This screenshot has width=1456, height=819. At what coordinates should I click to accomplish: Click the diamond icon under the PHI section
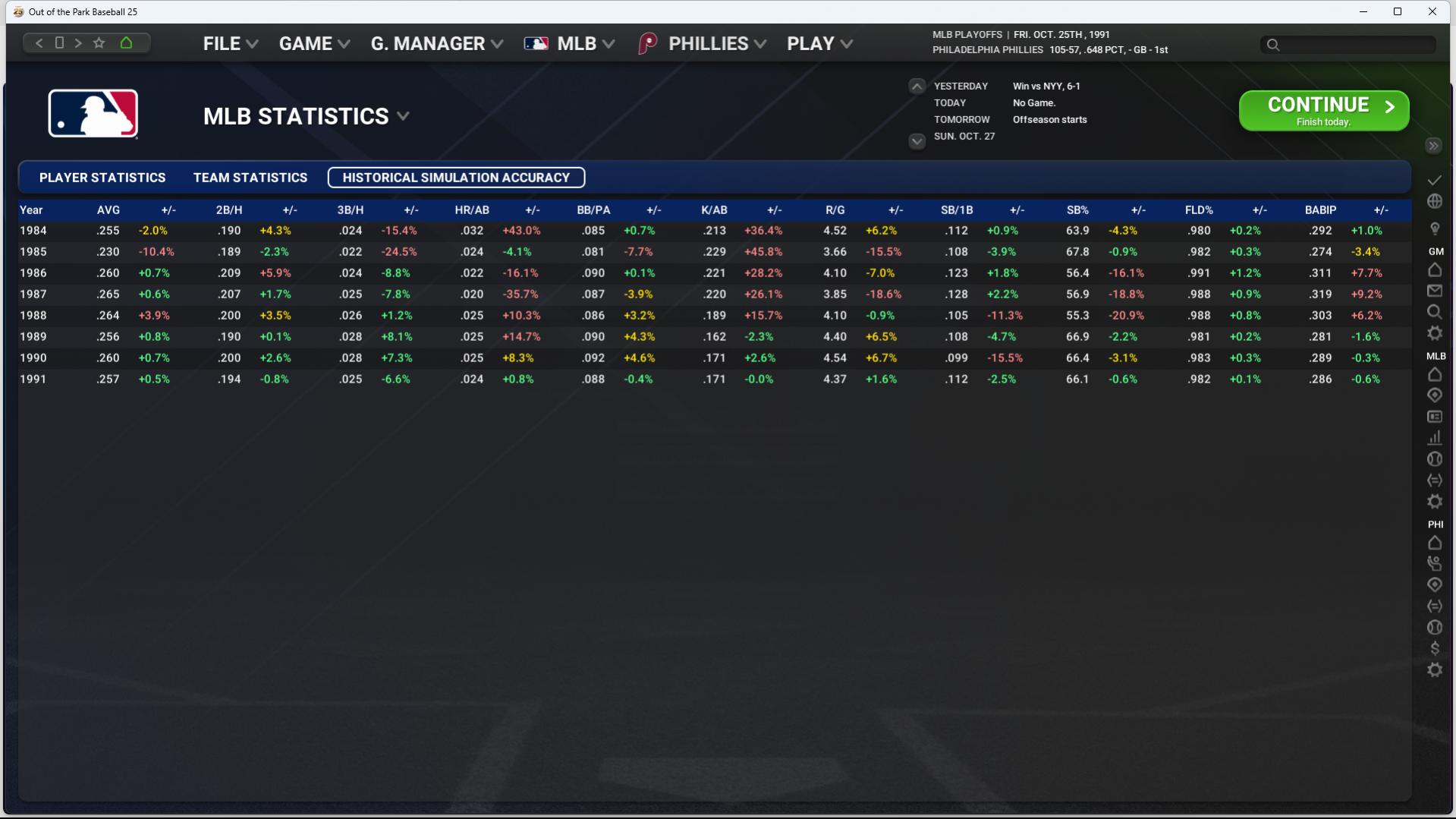click(x=1435, y=584)
